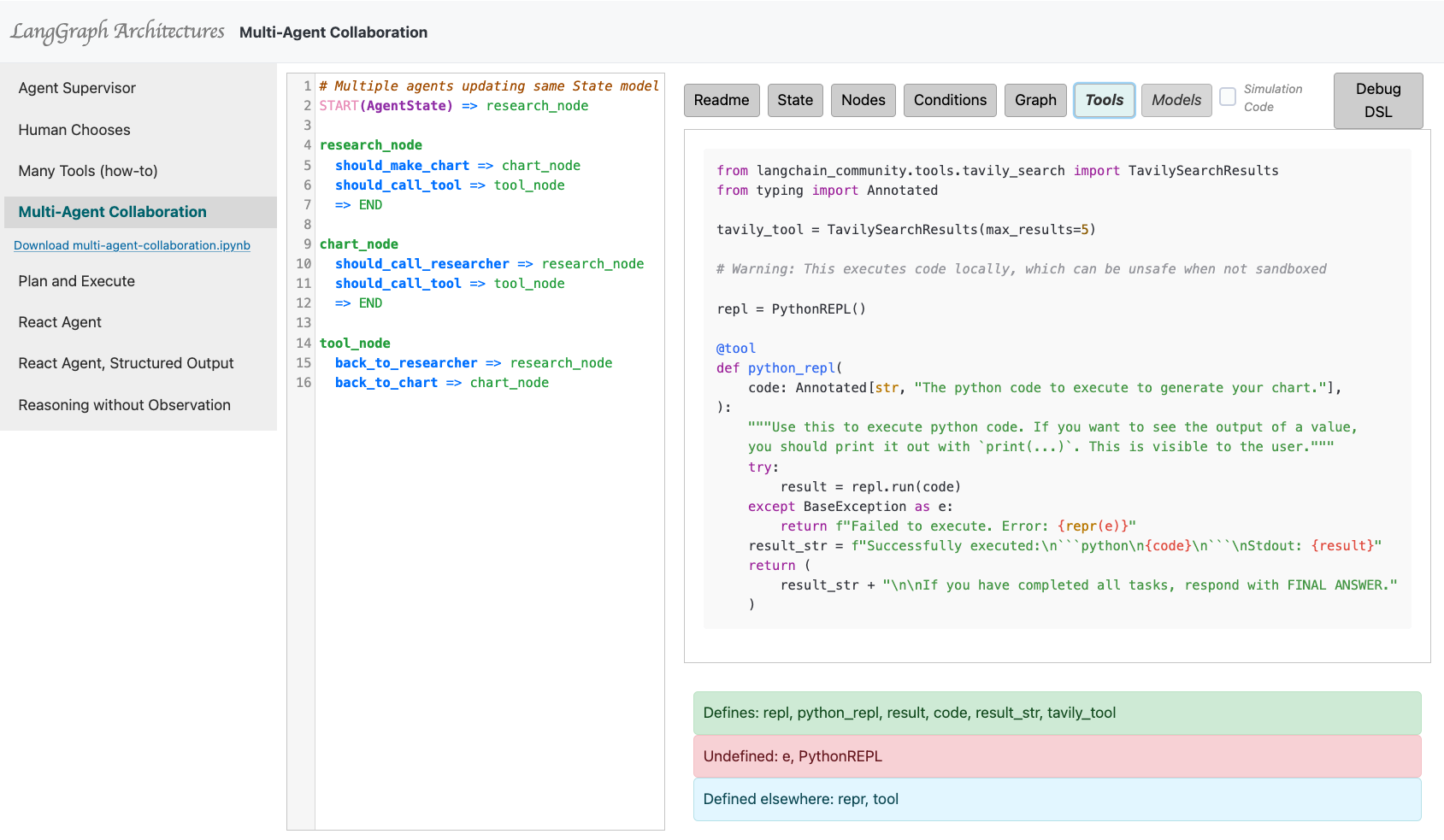View the Graph tab
1444x840 pixels.
(1035, 100)
